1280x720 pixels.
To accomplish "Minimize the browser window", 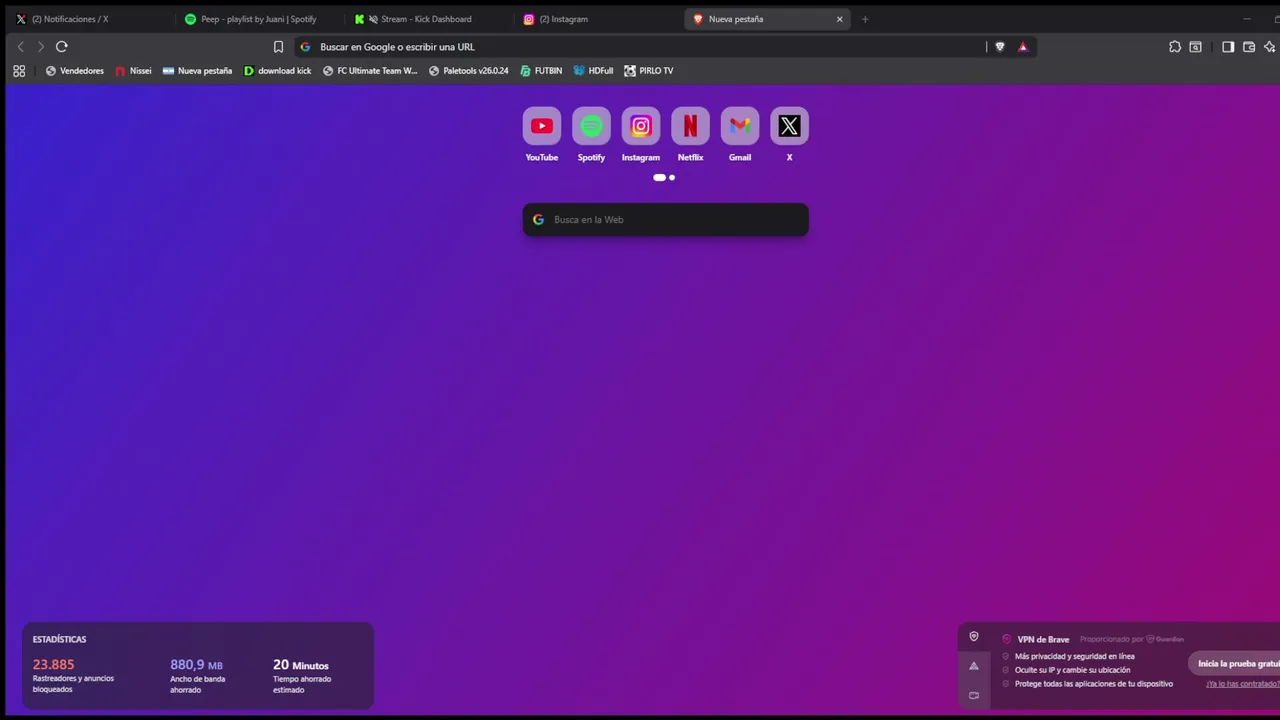I will [1246, 19].
